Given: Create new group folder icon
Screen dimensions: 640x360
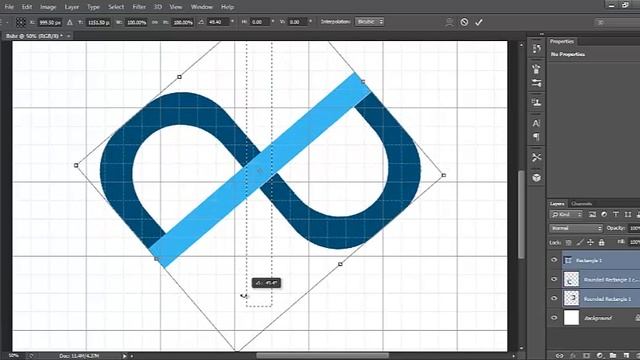Looking at the screenshot, I should (613, 356).
